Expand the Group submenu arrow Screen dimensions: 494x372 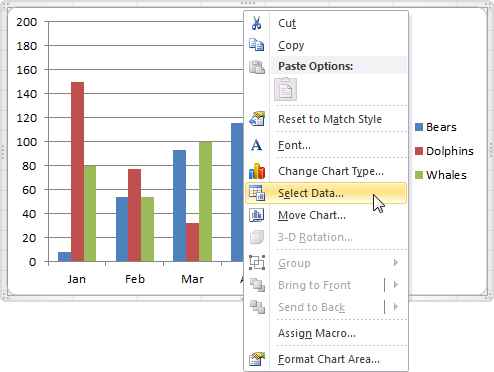click(396, 263)
